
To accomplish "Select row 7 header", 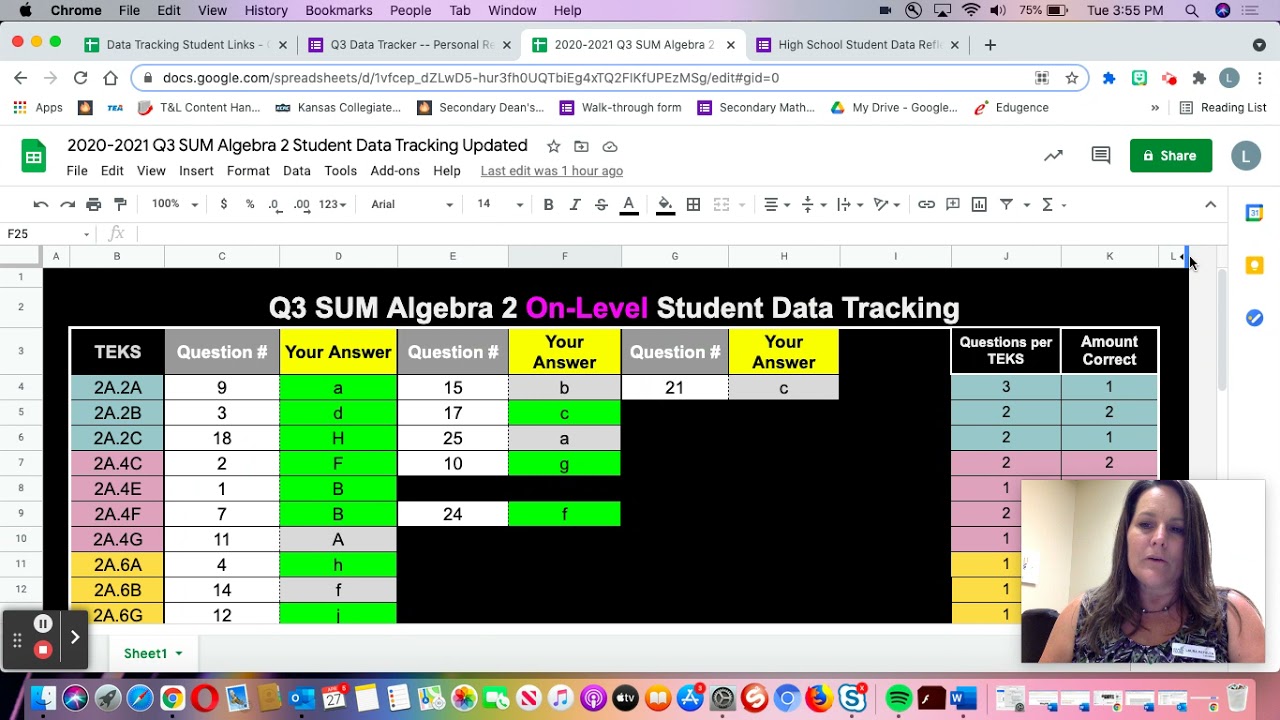I will [x=21, y=463].
